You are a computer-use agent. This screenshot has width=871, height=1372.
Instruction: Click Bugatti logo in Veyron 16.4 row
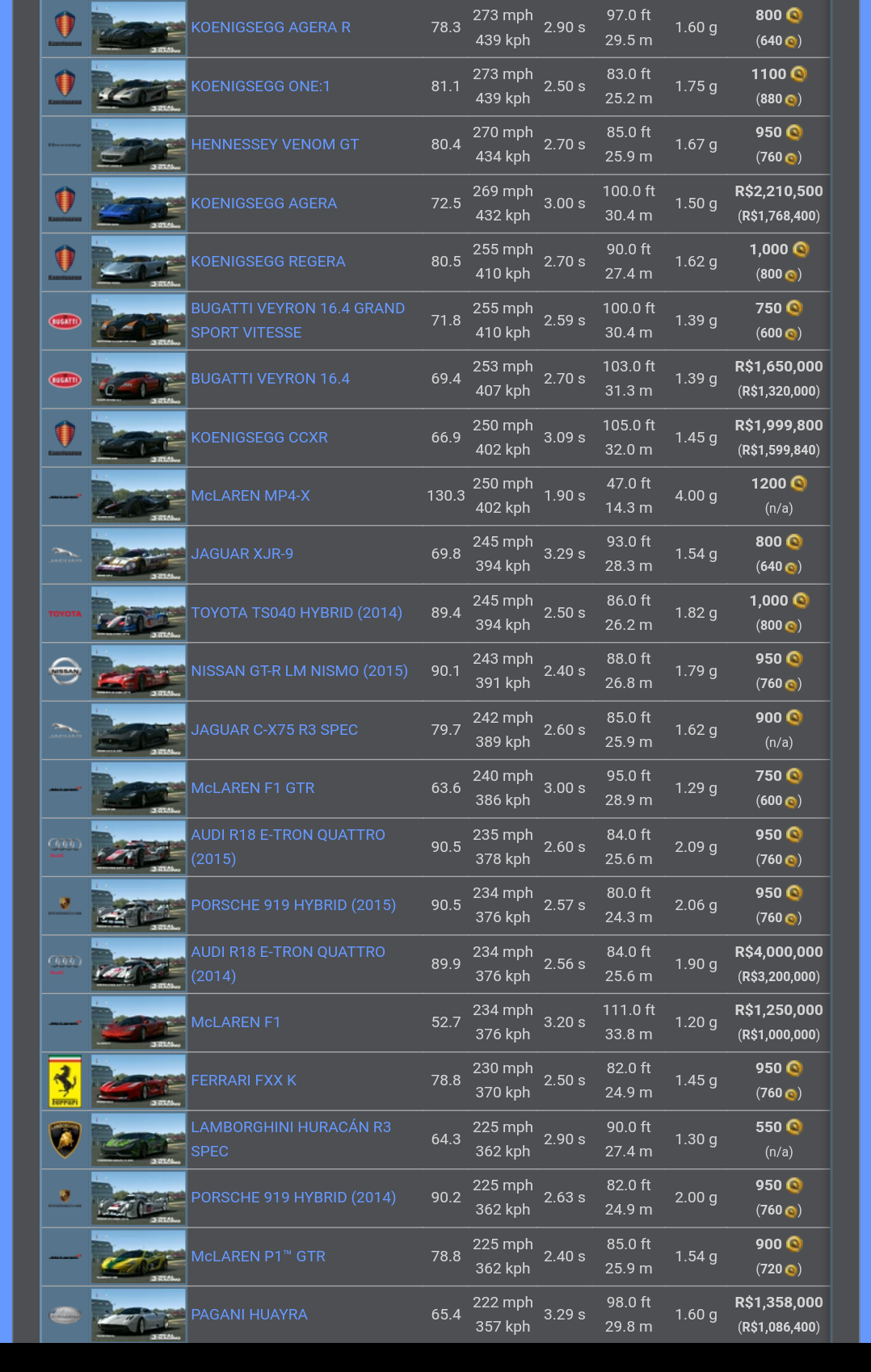tap(65, 380)
